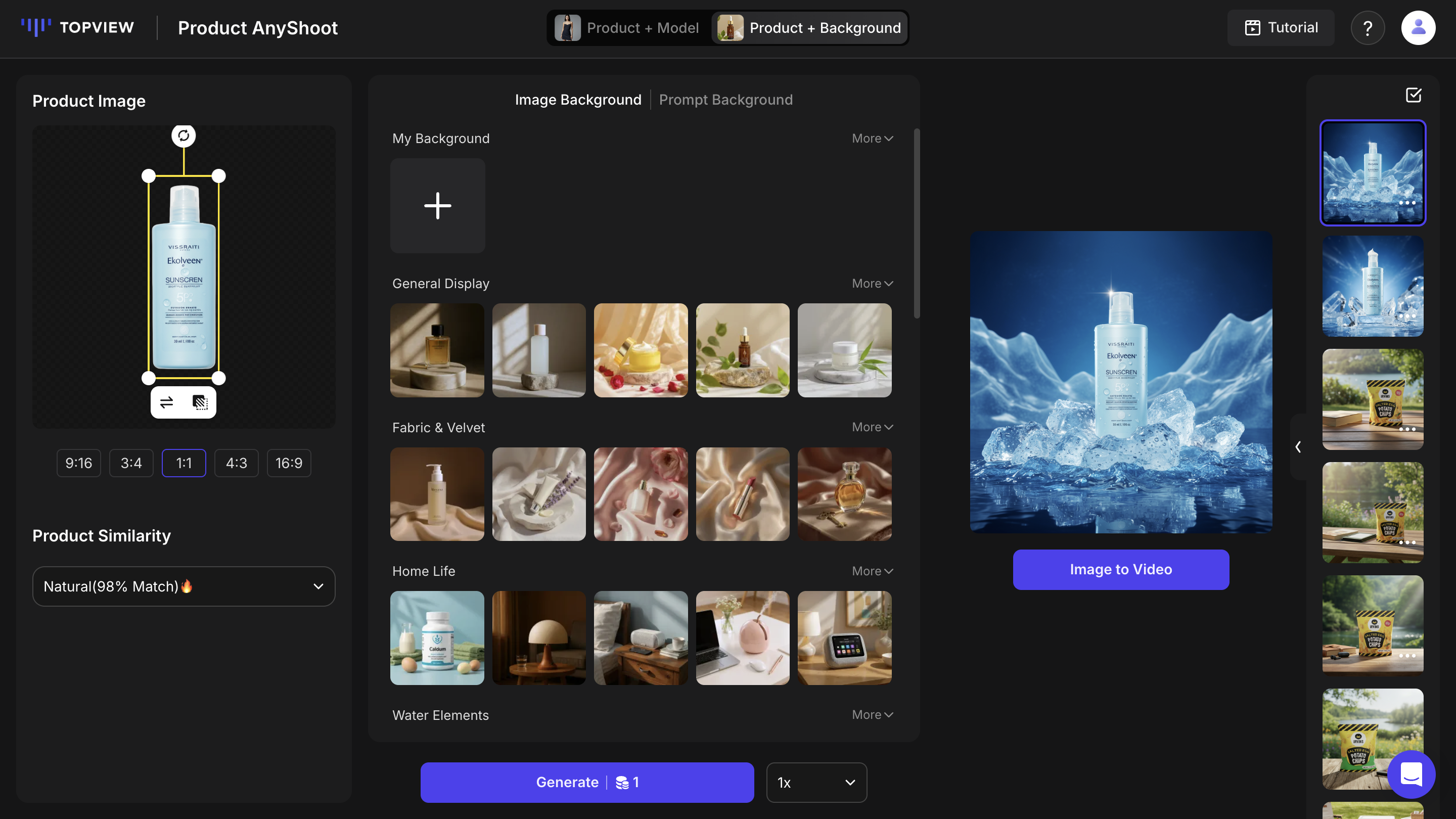Select the 9:16 aspect ratio

(78, 463)
